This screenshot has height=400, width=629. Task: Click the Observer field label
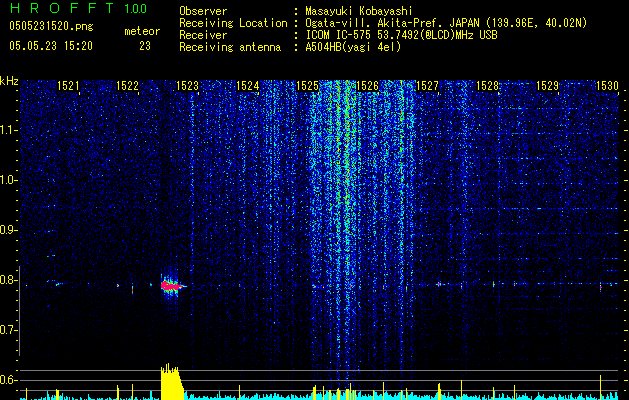[x=203, y=11]
